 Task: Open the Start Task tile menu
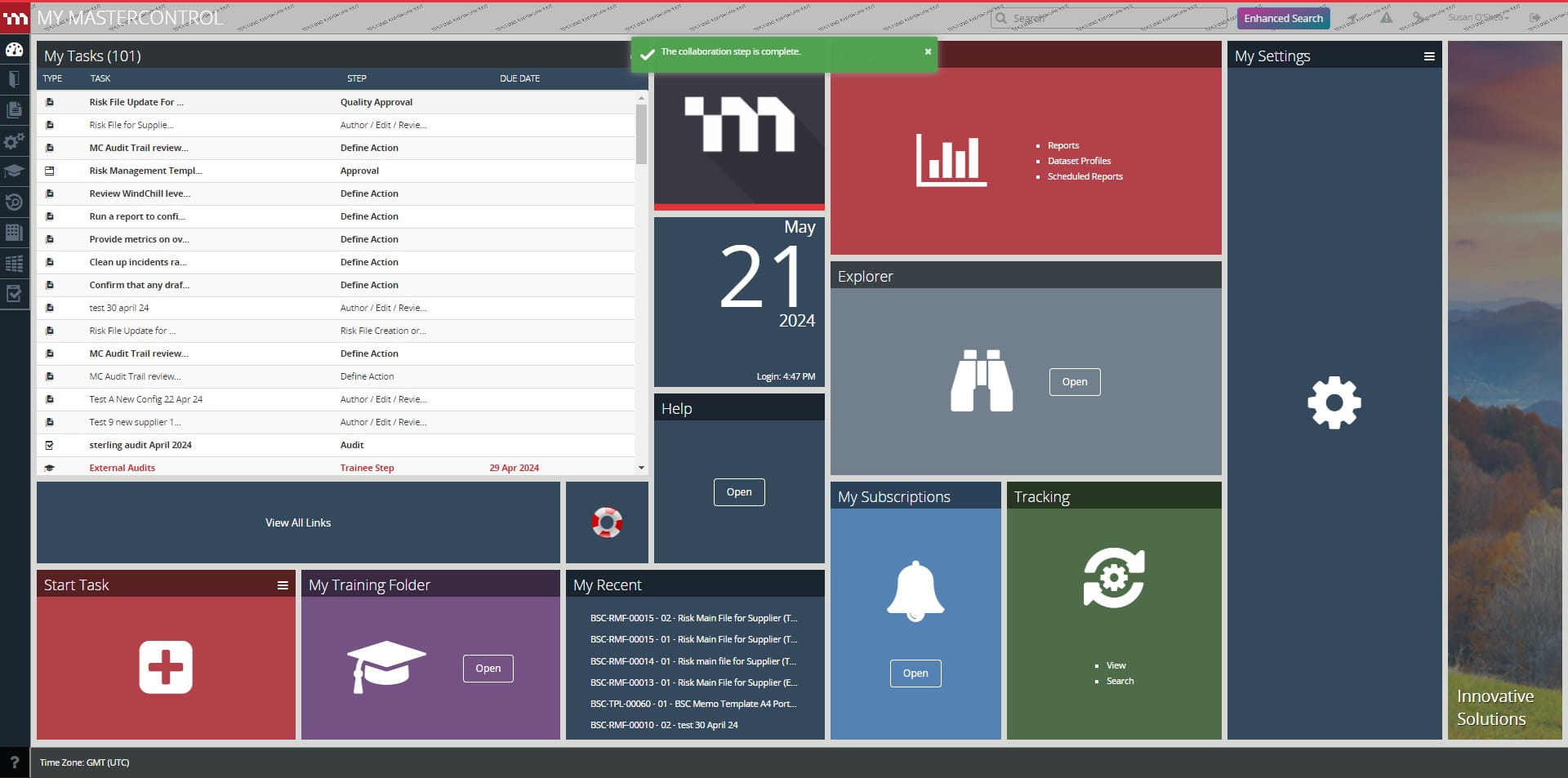[283, 585]
